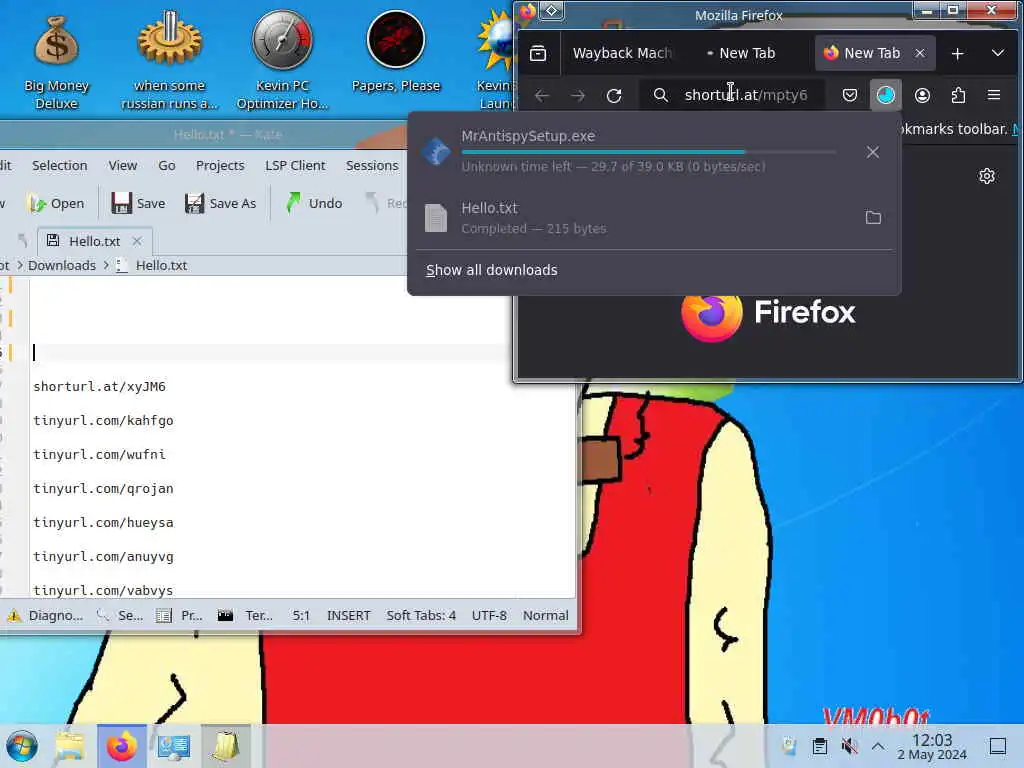The height and width of the screenshot is (768, 1024).
Task: Open the Start menu orb
Action: tap(22, 746)
